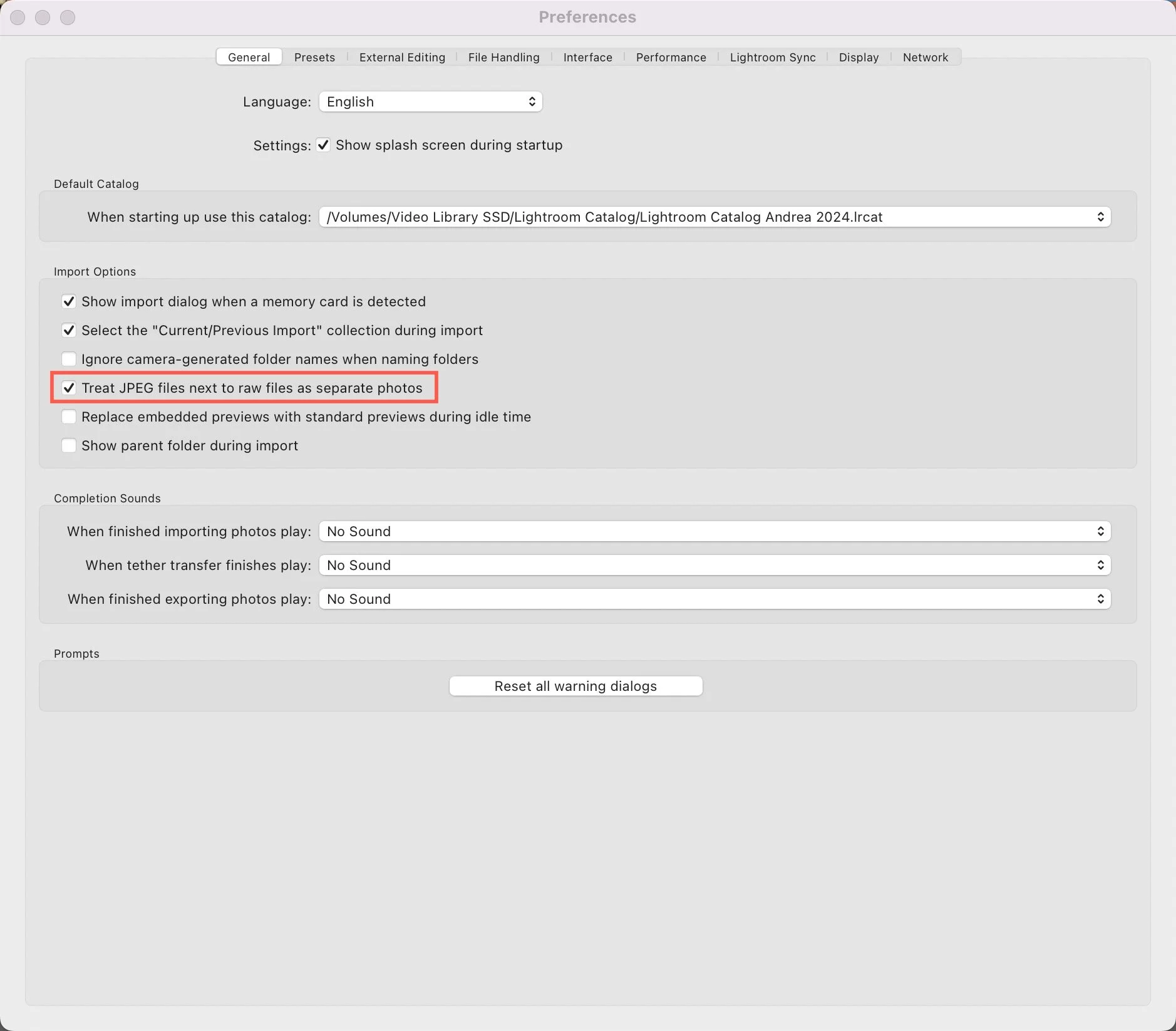Enable show parent folder during import
The image size is (1176, 1031).
coord(69,445)
